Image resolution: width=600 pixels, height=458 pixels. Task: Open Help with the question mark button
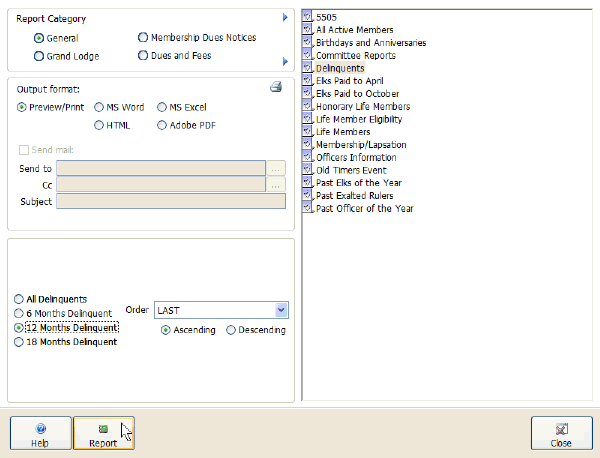[40, 434]
